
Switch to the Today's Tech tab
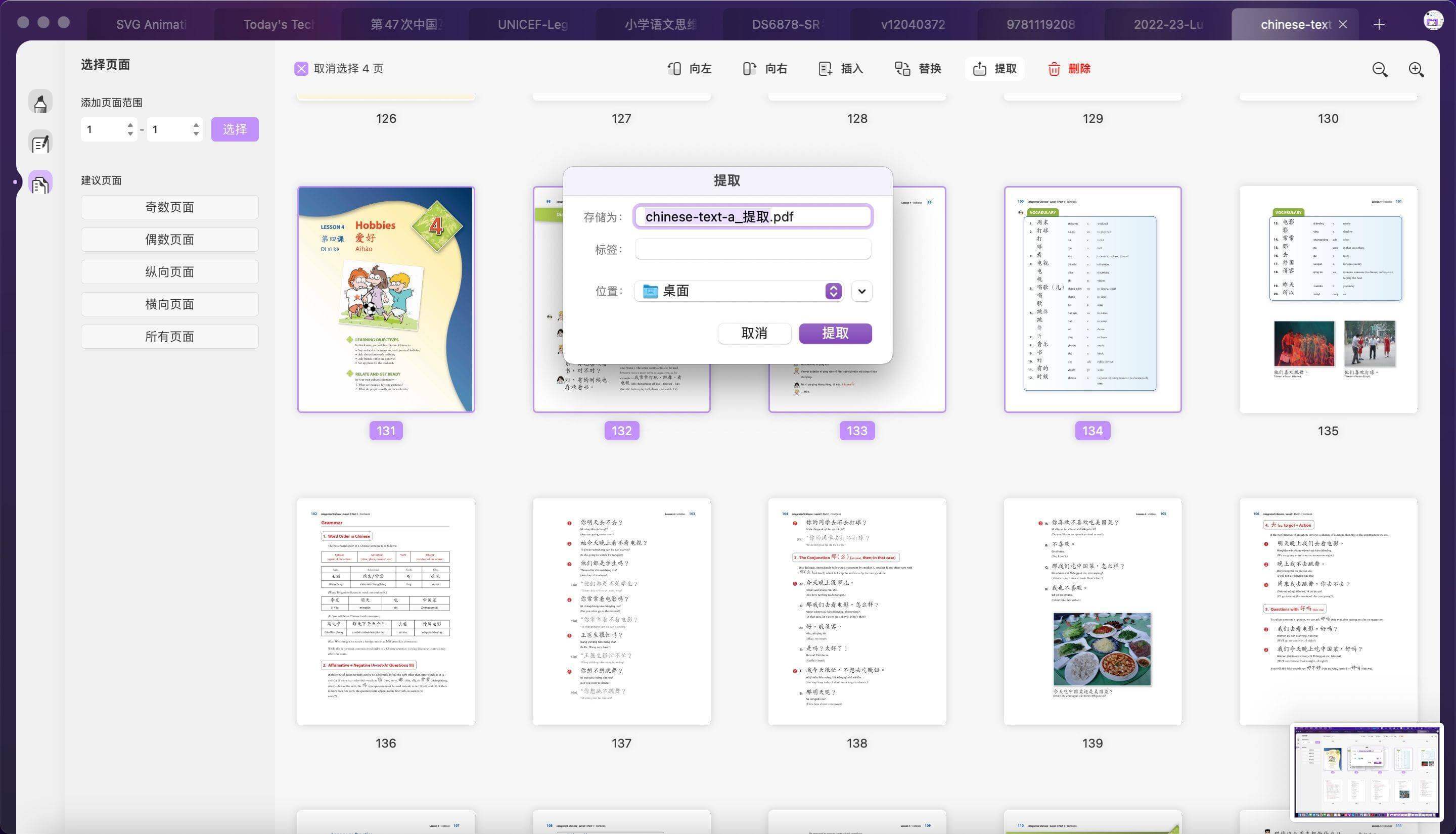[279, 24]
